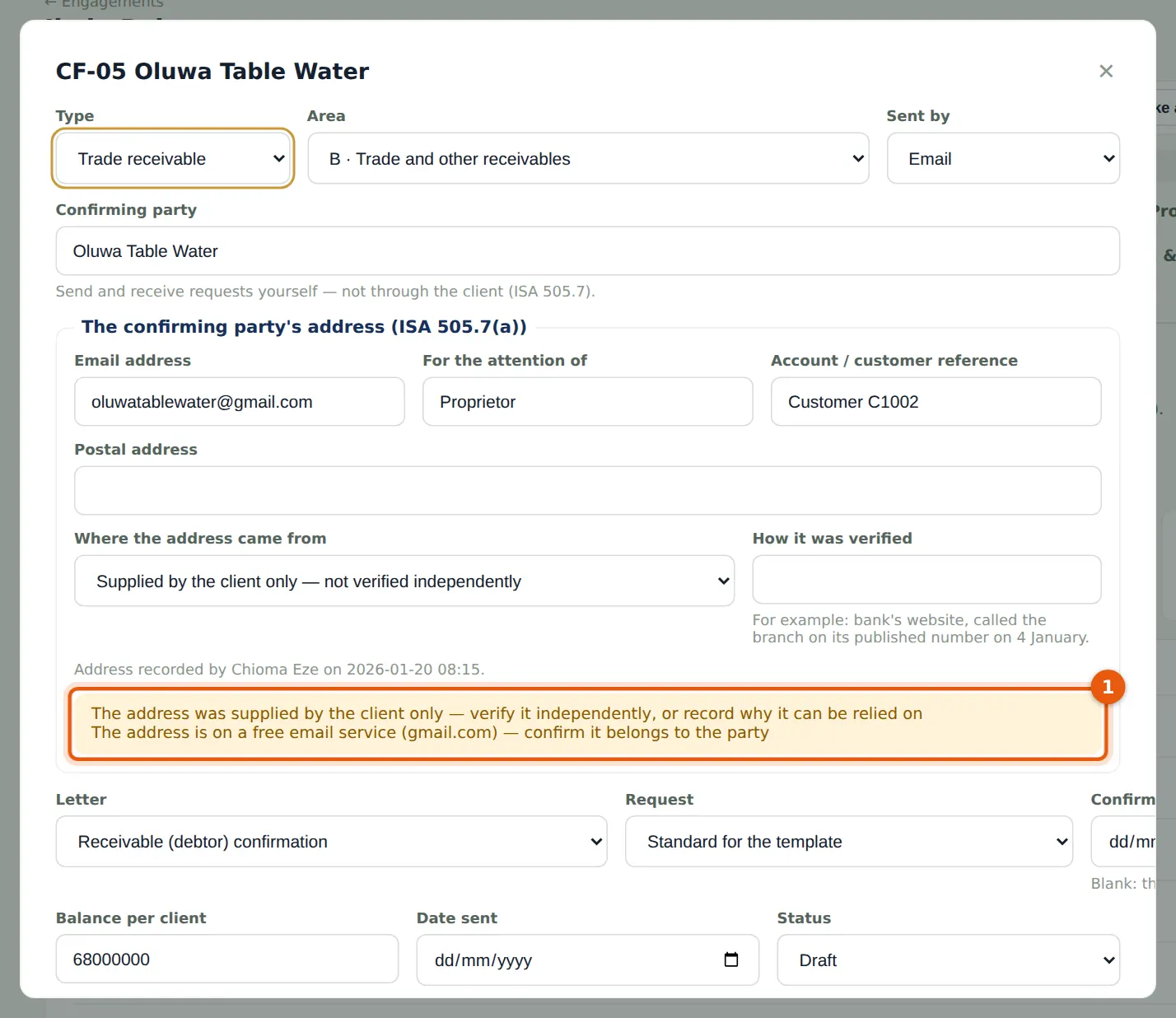Click the partially visible Confirm date field
This screenshot has height=1018, width=1176.
[1124, 841]
